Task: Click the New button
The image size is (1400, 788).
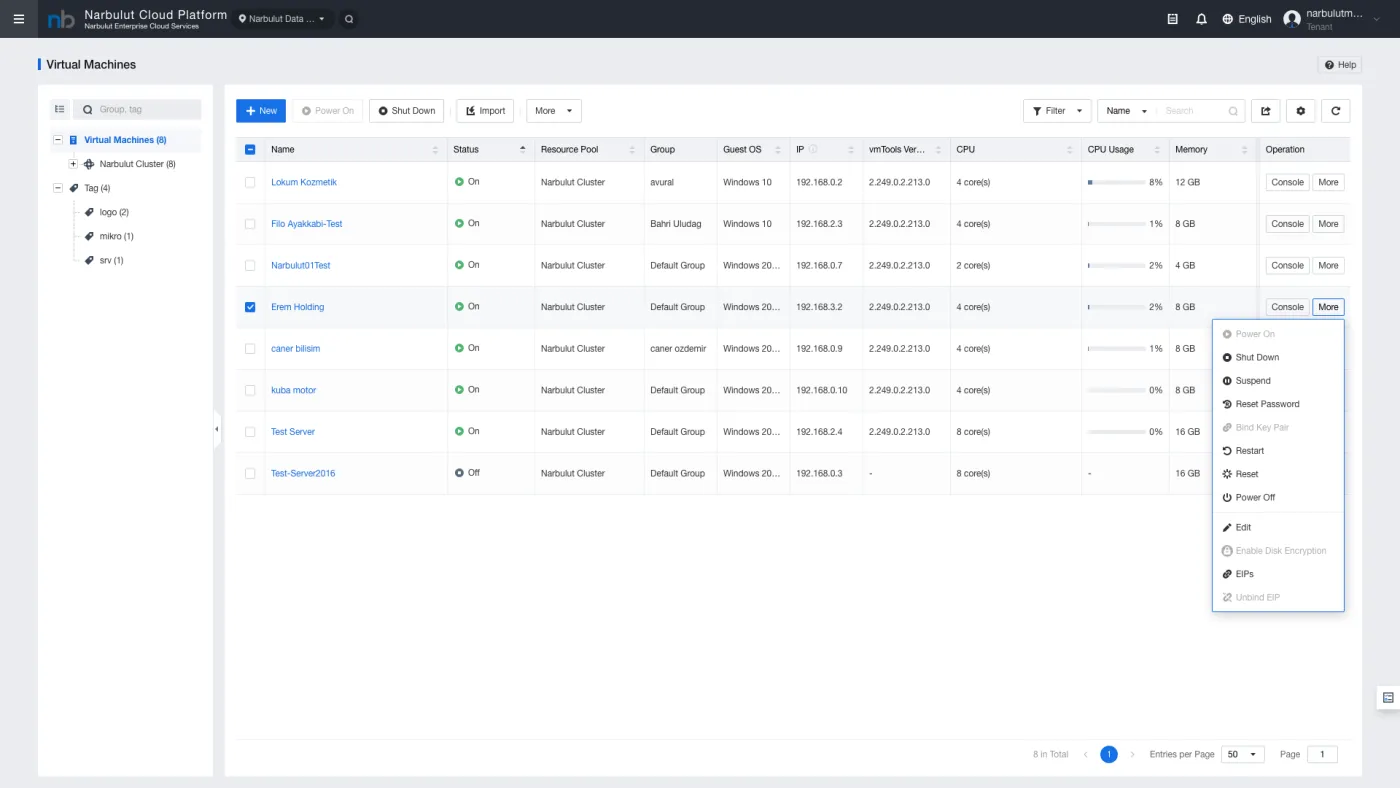Action: (x=261, y=111)
